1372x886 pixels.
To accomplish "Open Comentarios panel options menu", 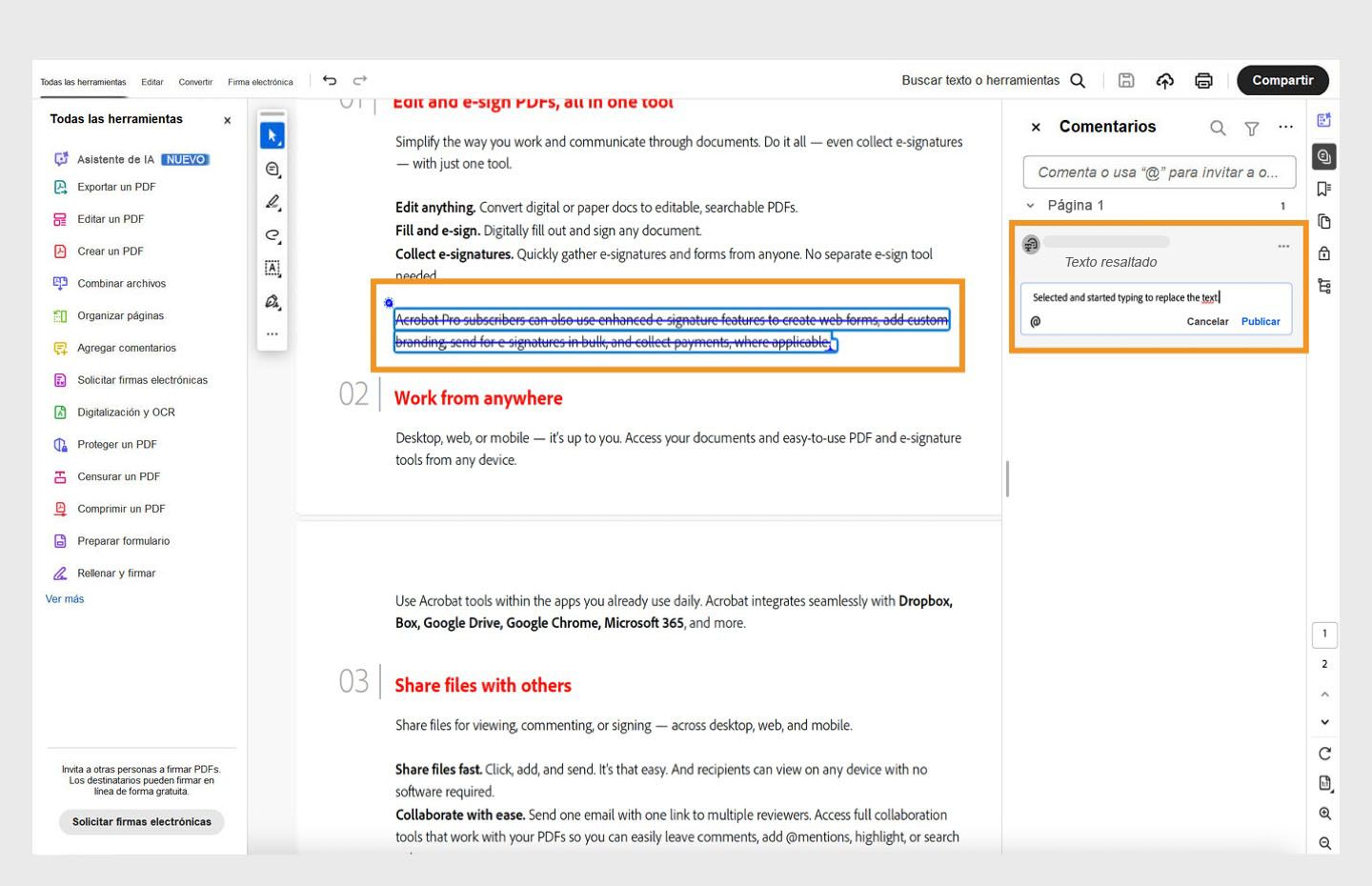I will click(1286, 127).
